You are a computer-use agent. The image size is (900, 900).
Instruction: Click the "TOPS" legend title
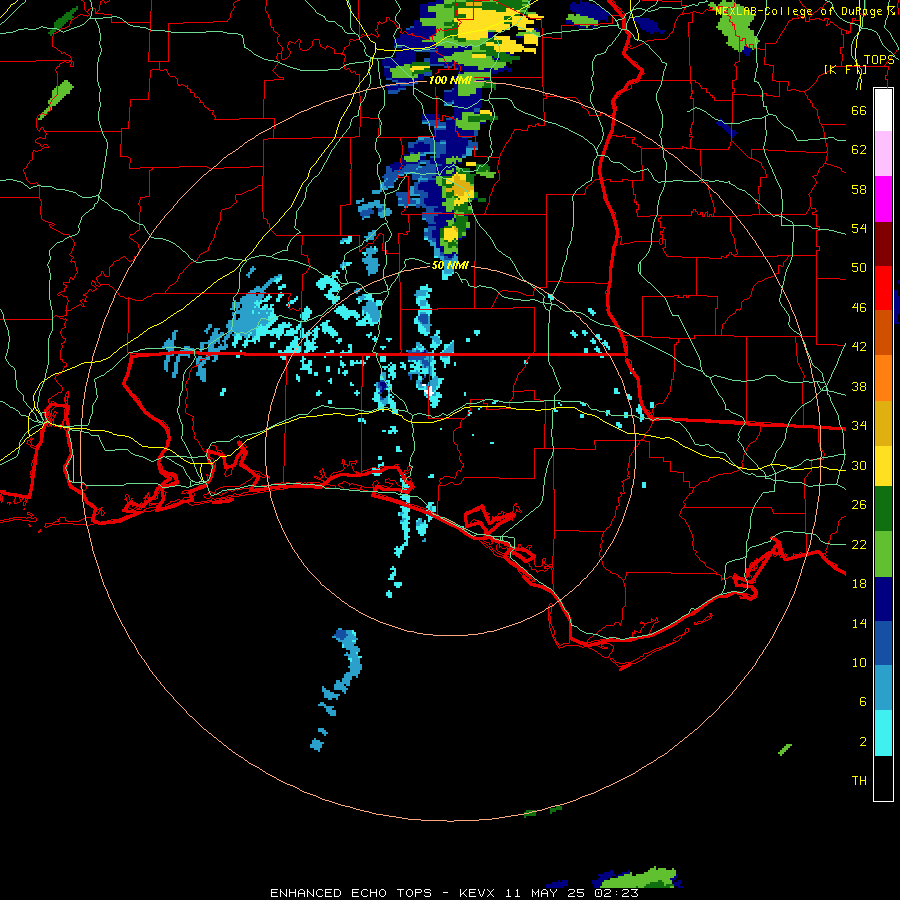click(879, 60)
